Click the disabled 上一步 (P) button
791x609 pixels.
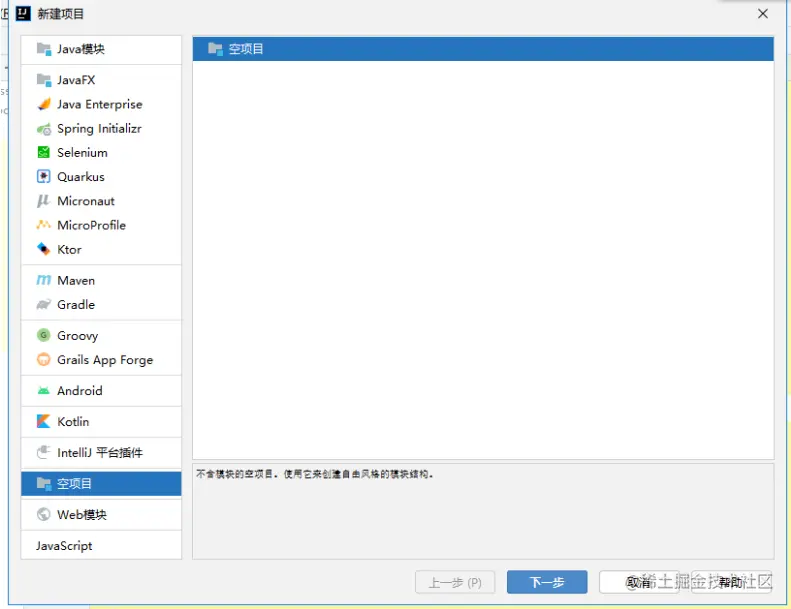(x=455, y=582)
